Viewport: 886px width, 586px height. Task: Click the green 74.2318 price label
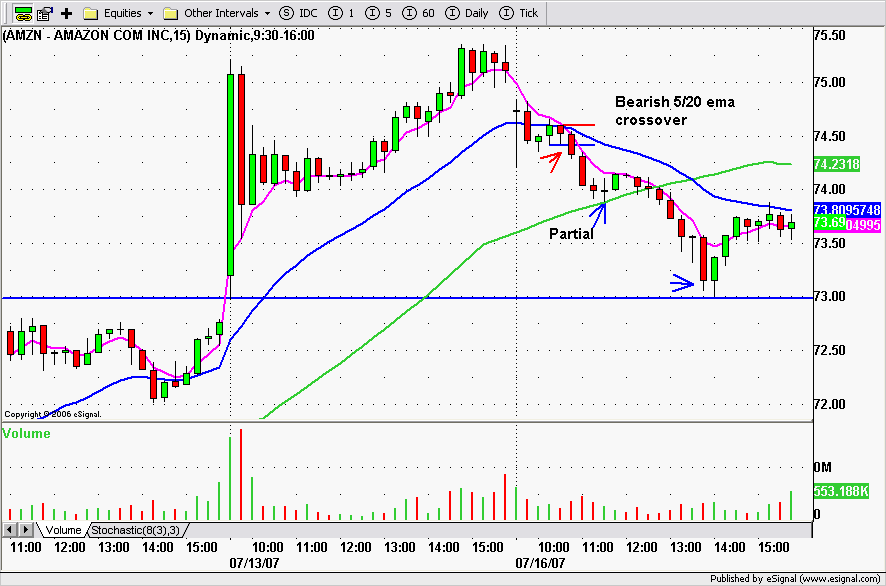click(836, 164)
